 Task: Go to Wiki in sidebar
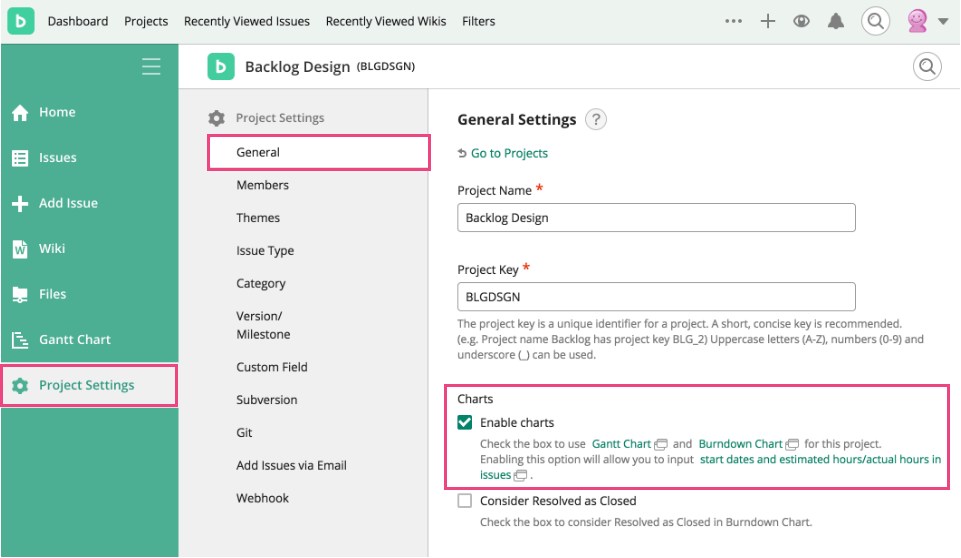tap(51, 248)
